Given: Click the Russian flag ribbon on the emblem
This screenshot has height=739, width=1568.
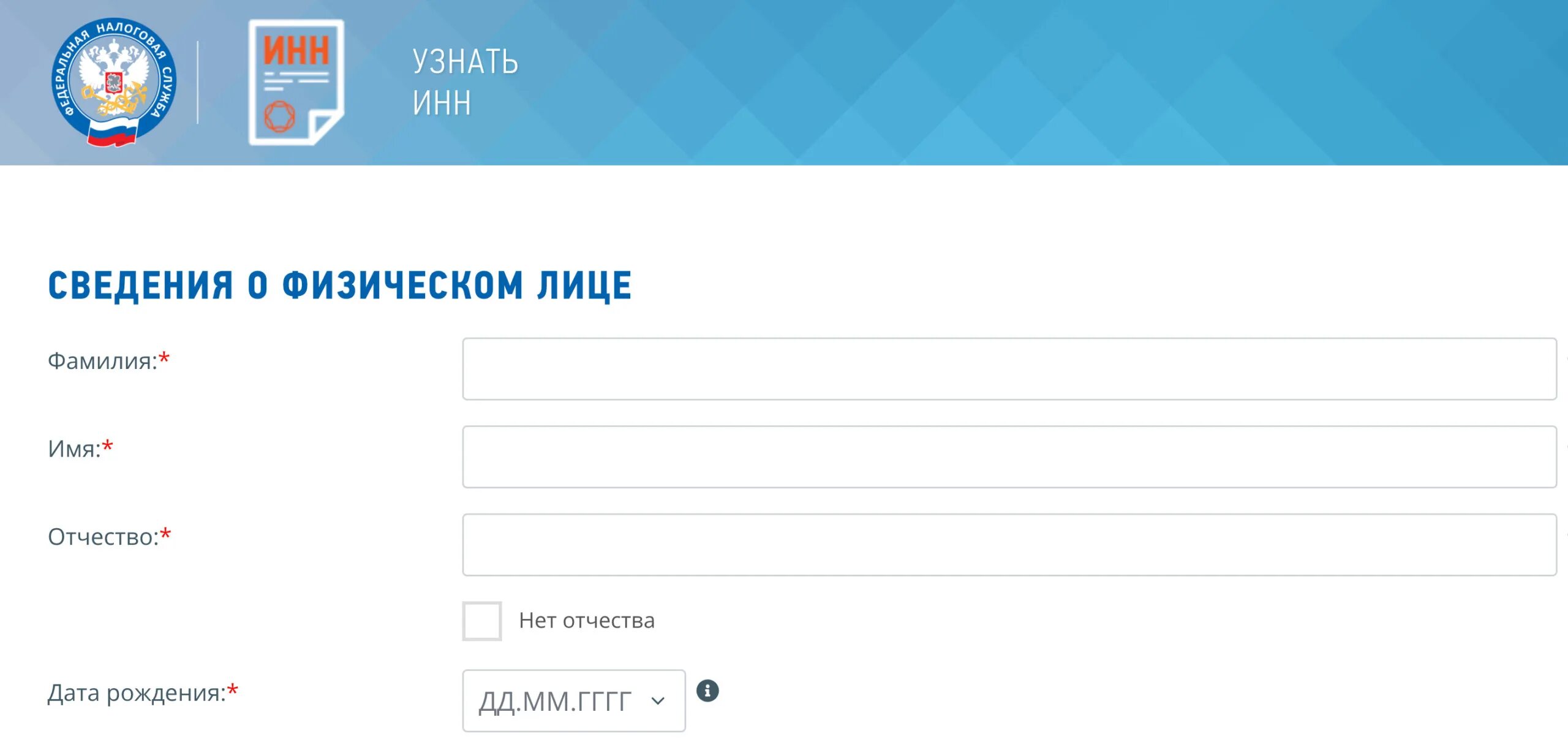Looking at the screenshot, I should [112, 131].
